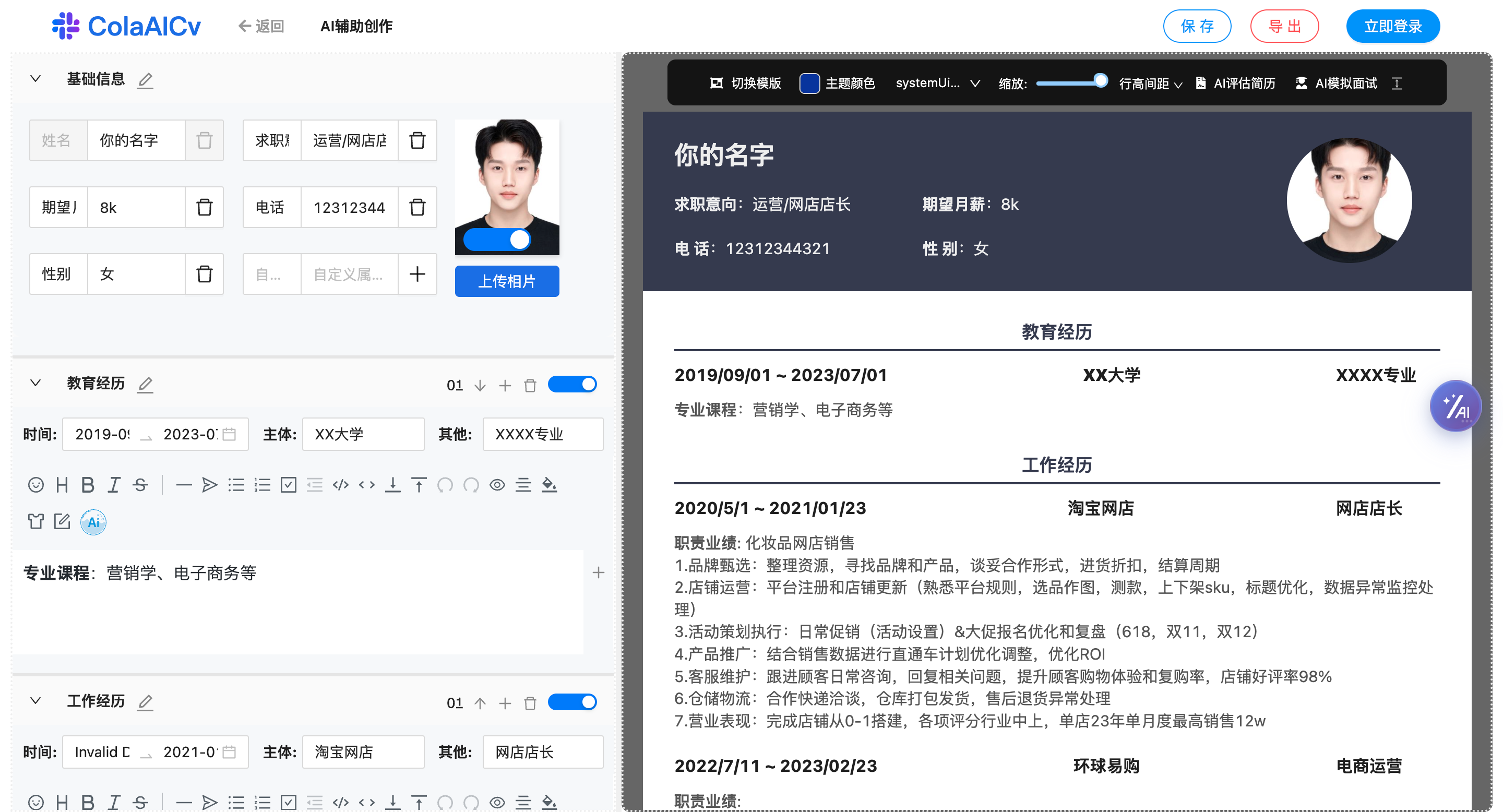Click the AI assistant icon in education toolbar

point(93,522)
